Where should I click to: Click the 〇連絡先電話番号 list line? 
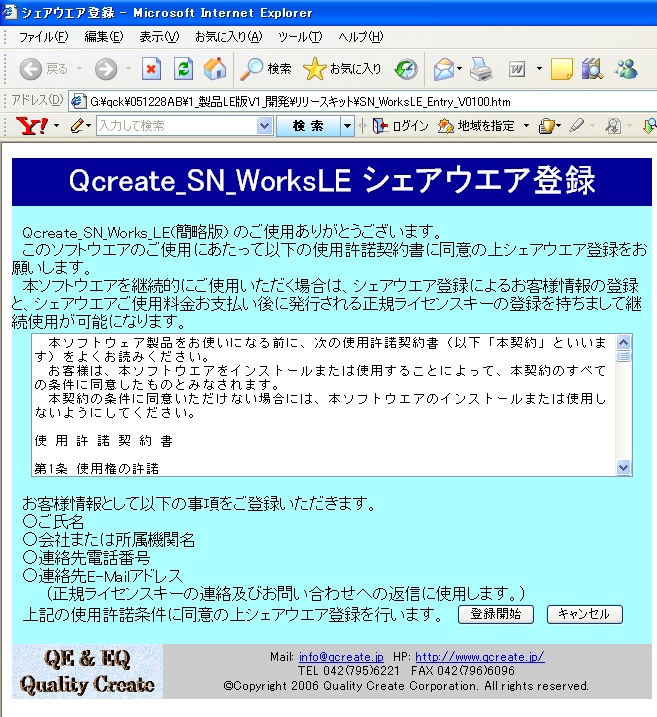(86, 558)
